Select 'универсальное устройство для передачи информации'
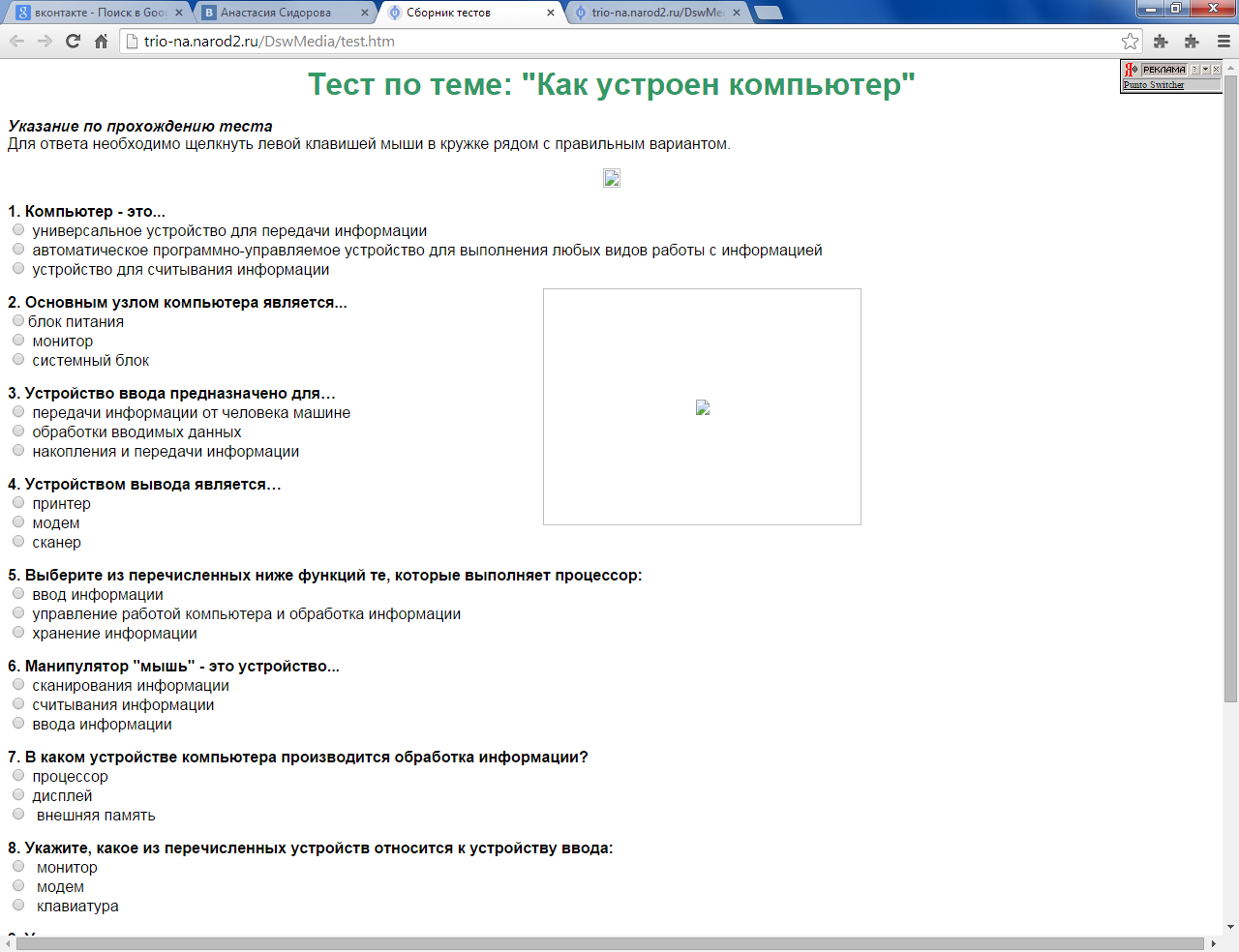This screenshot has height=952, width=1239. (x=18, y=229)
